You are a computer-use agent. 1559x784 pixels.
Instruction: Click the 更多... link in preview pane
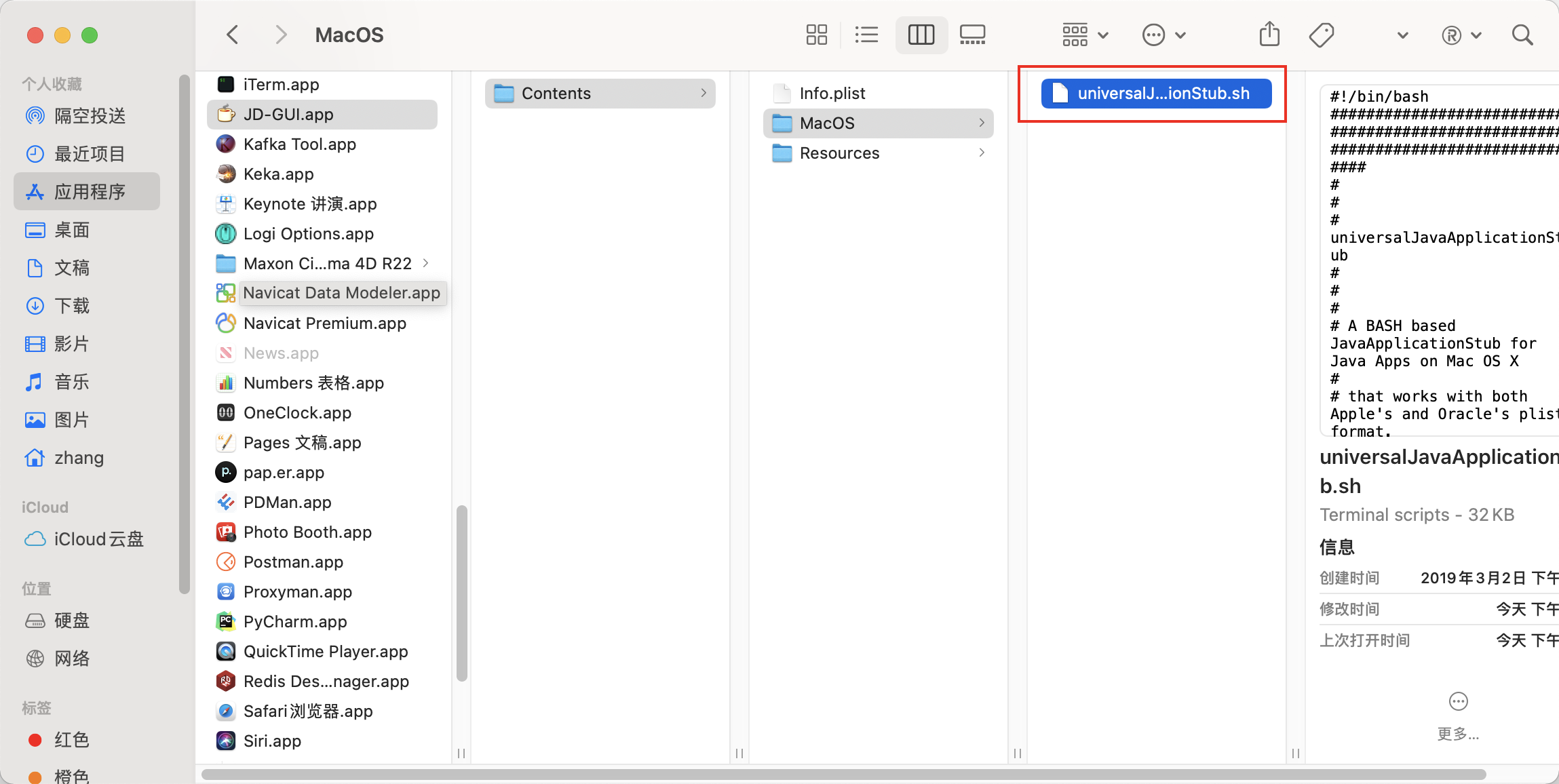coord(1458,734)
